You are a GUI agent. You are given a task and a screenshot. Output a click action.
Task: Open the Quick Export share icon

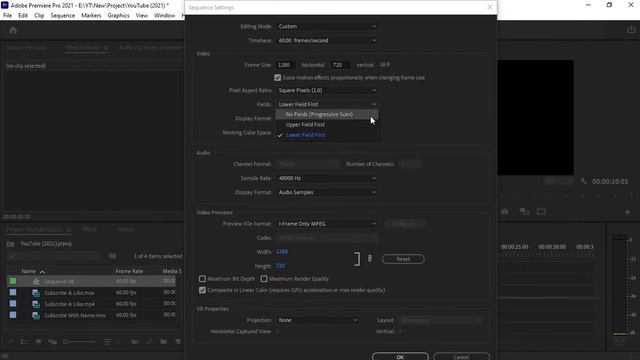(631, 30)
